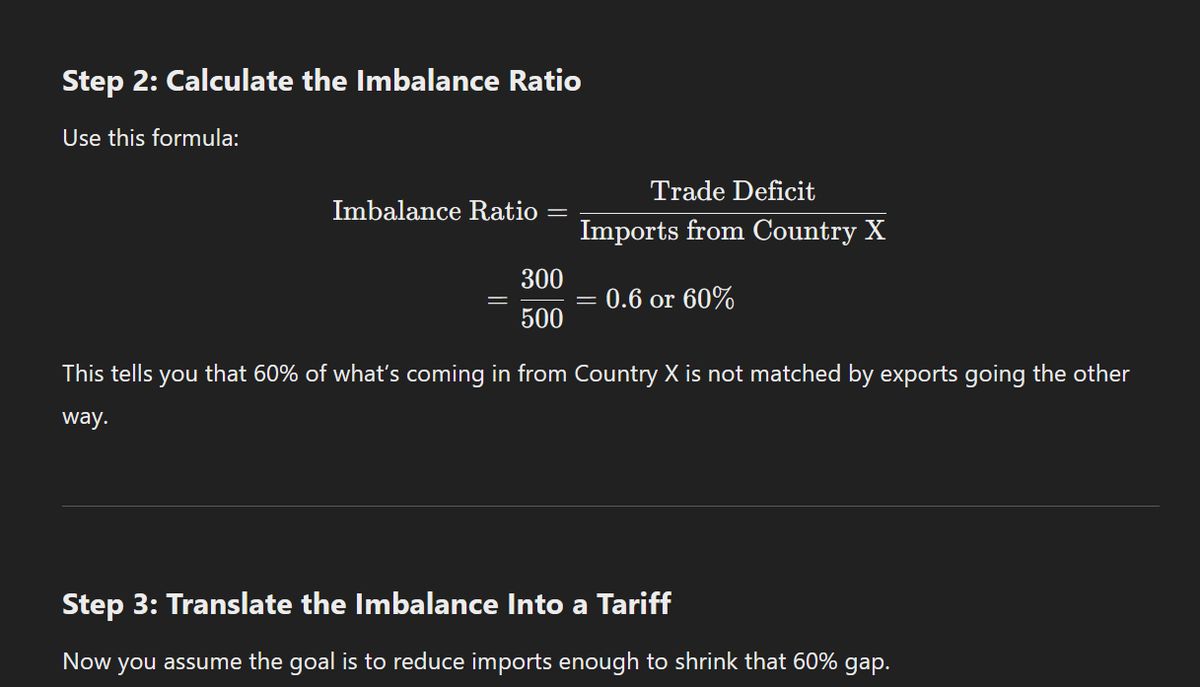Click 'Imbalance Ratio' label in the formula
This screenshot has width=1200, height=687.
435,211
